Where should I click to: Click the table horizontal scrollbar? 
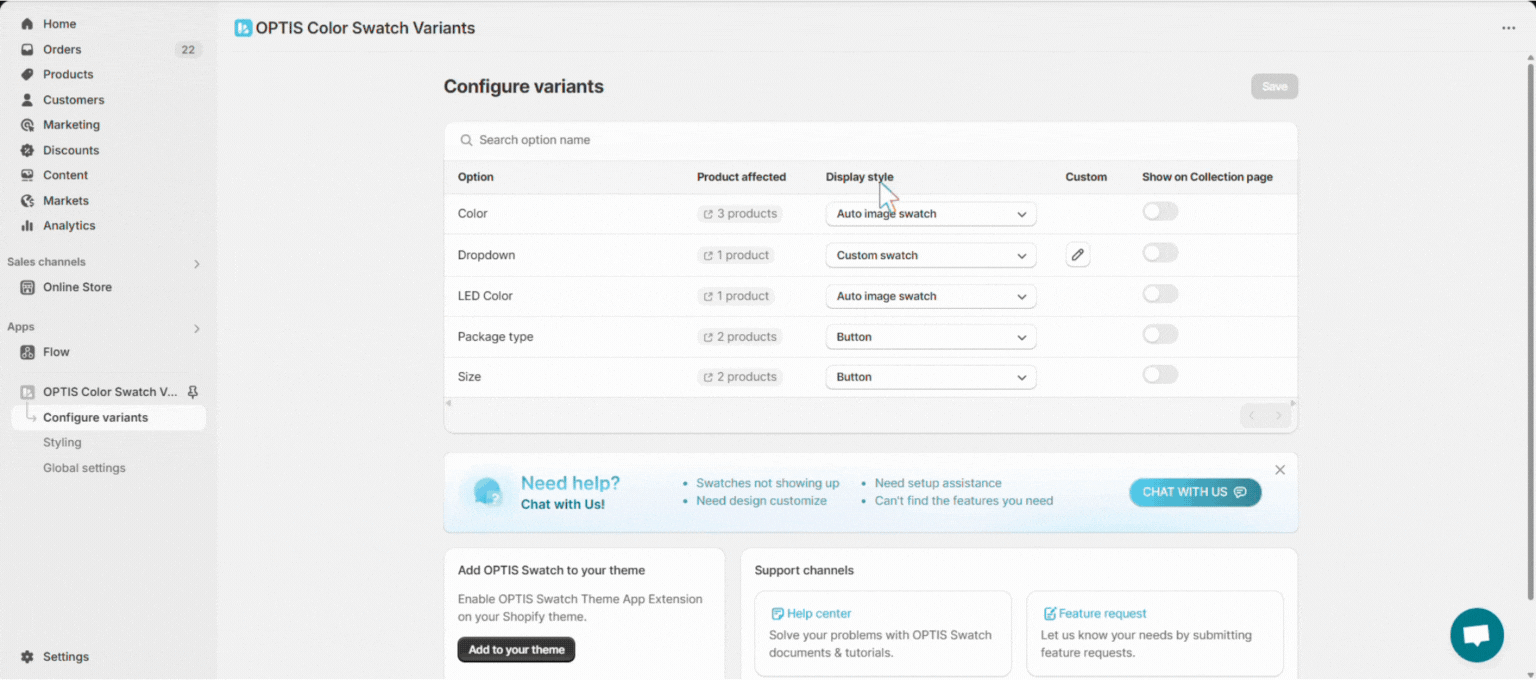tap(870, 402)
